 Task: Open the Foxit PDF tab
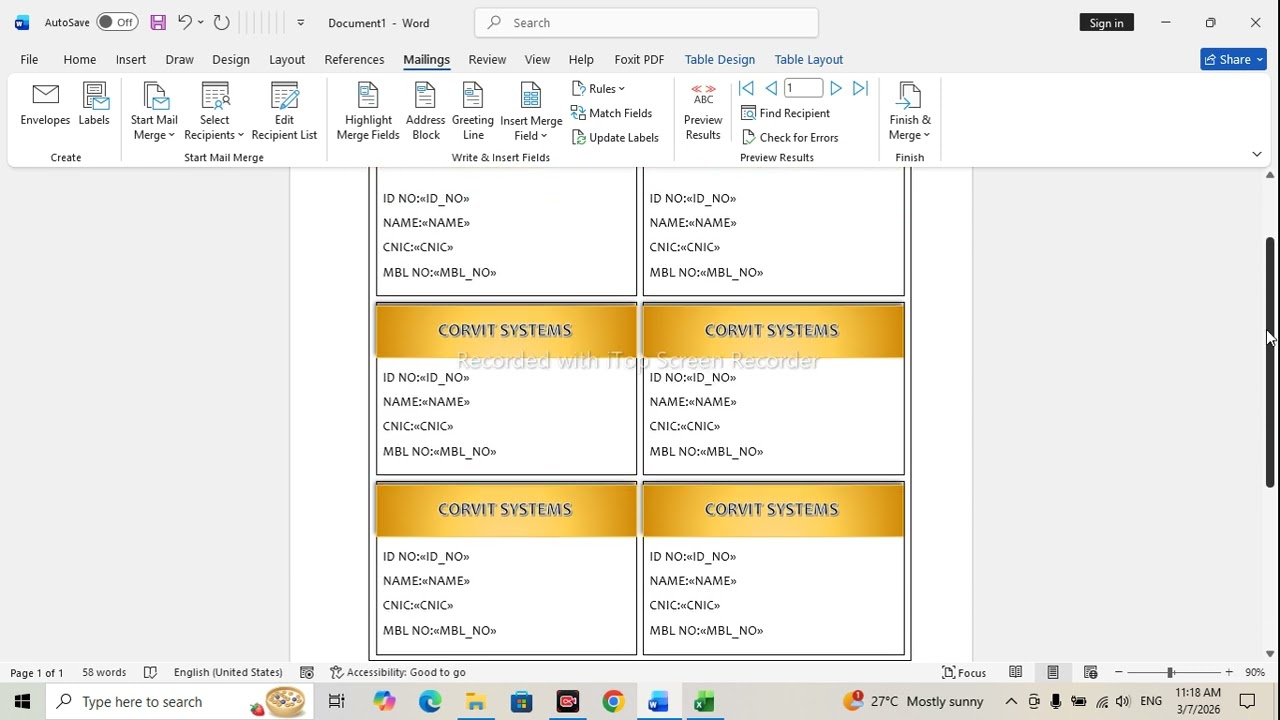point(639,59)
